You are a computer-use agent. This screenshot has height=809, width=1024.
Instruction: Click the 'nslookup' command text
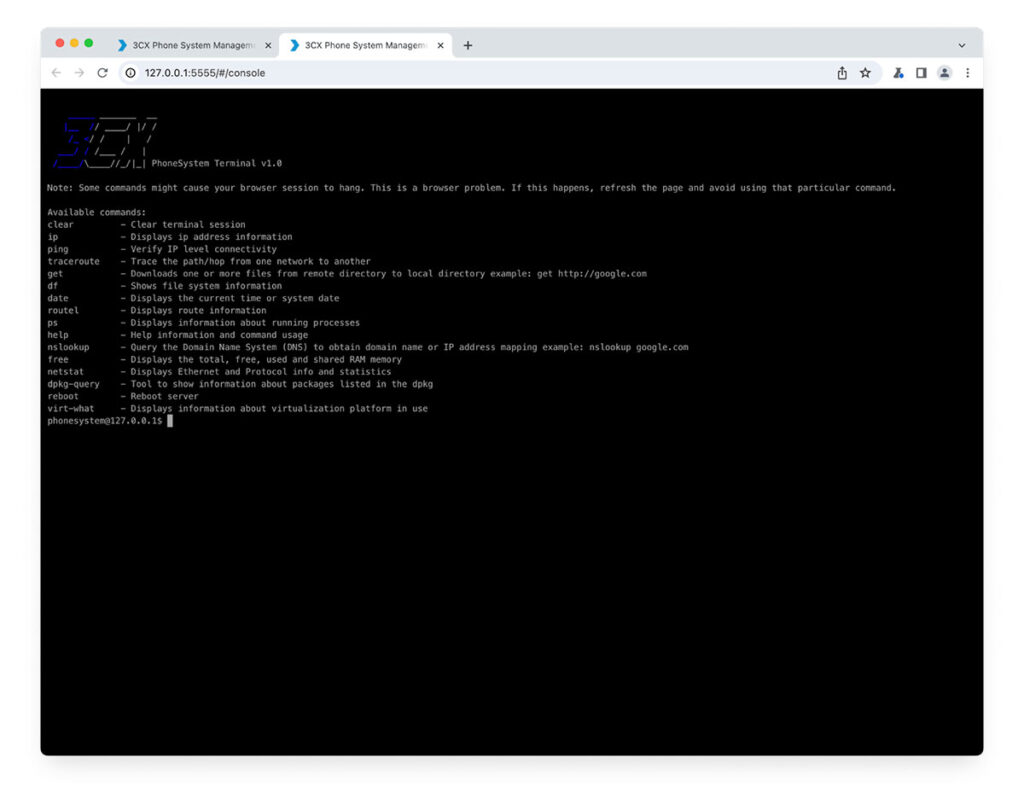tap(68, 347)
